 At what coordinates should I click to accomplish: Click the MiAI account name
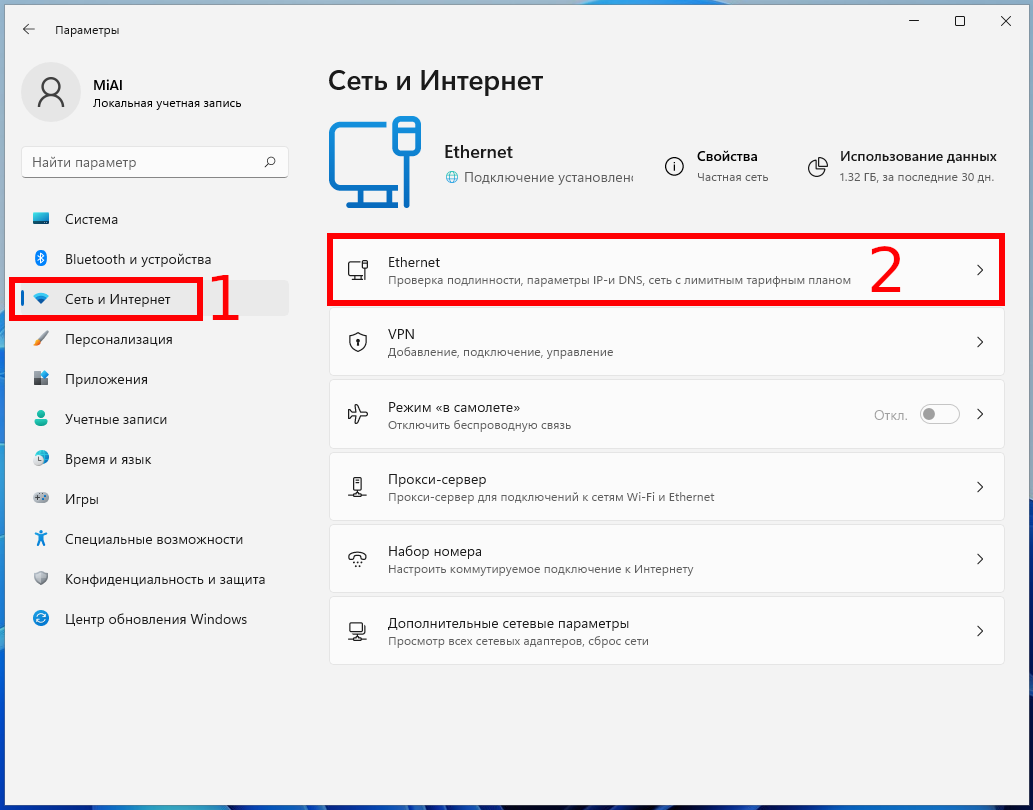[108, 86]
